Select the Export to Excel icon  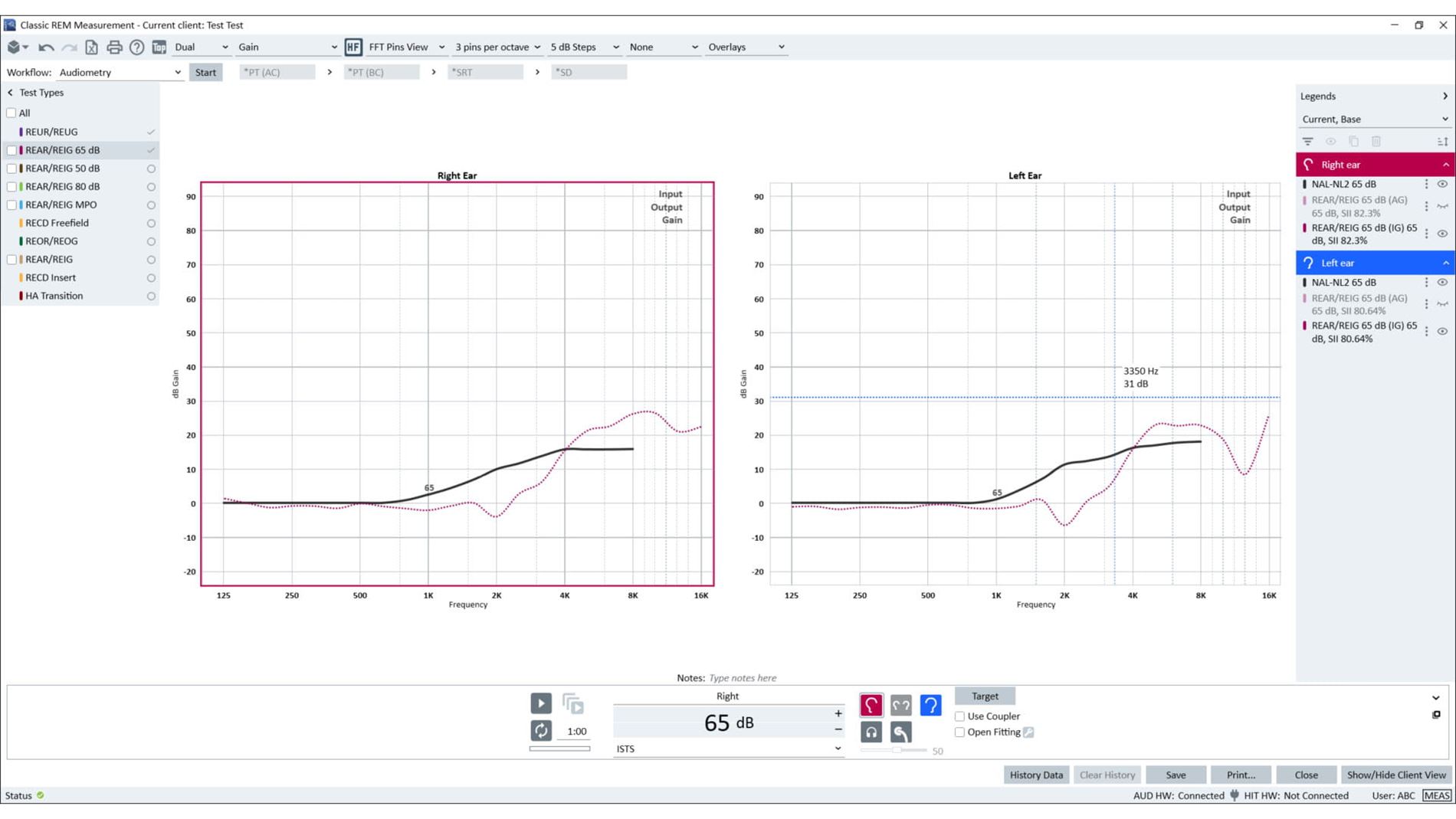92,47
